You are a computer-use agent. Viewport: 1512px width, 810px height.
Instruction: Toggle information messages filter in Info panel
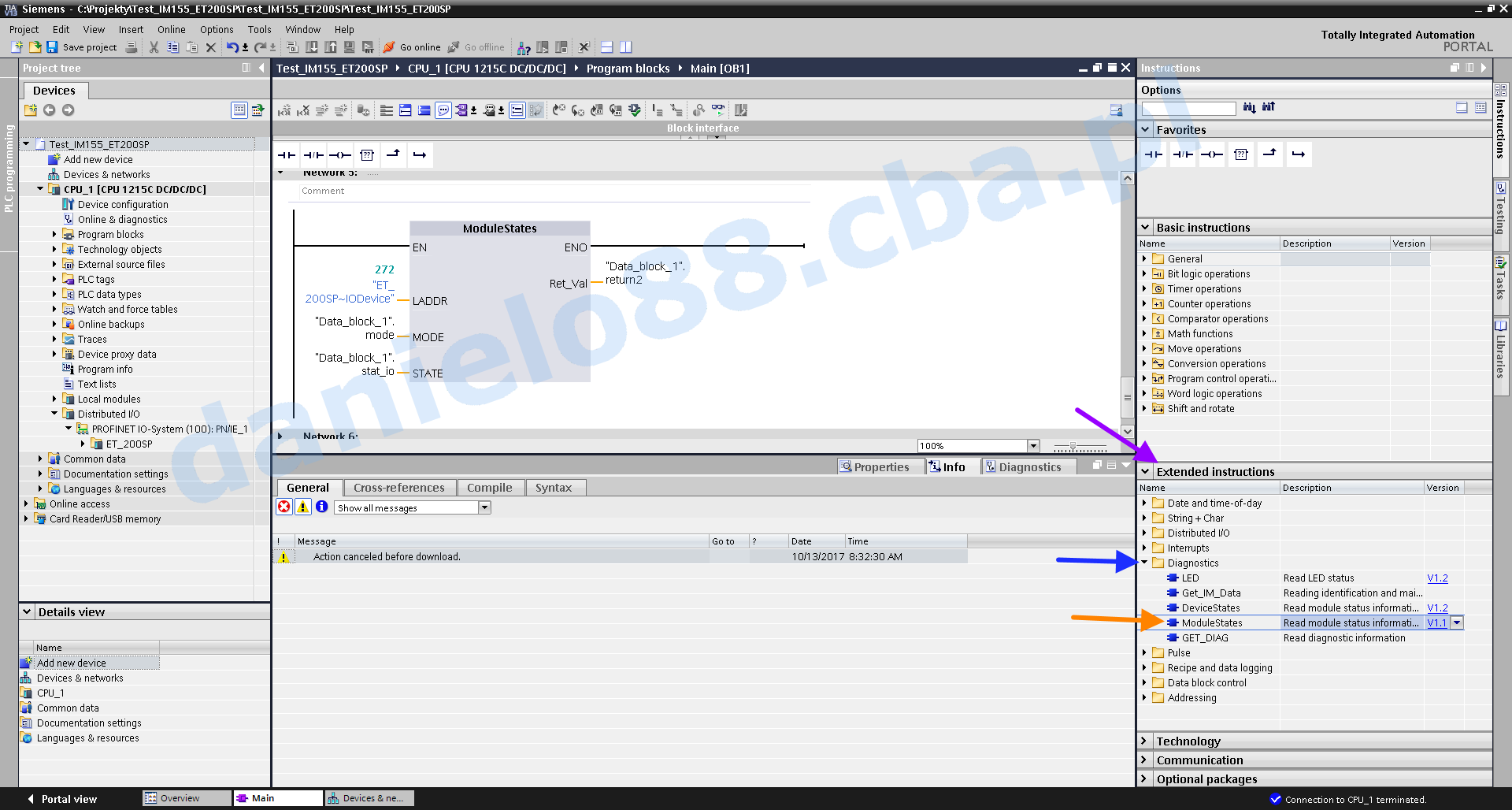(x=322, y=507)
